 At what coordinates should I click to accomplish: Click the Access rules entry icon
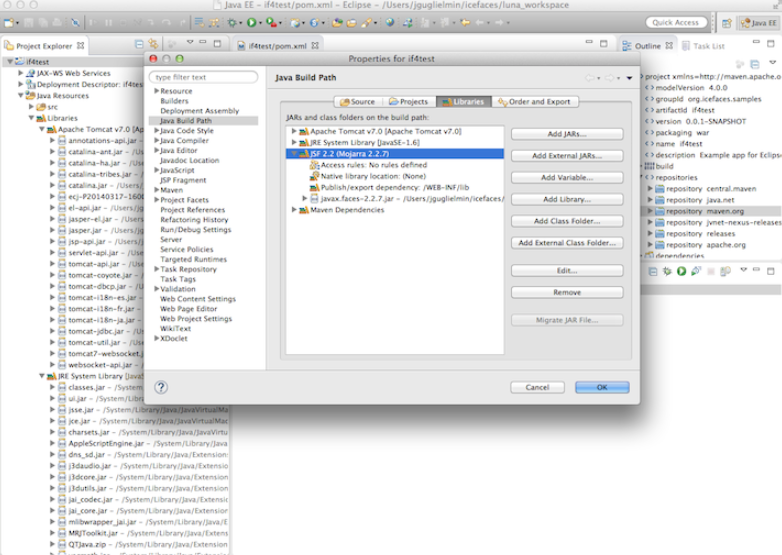[314, 165]
